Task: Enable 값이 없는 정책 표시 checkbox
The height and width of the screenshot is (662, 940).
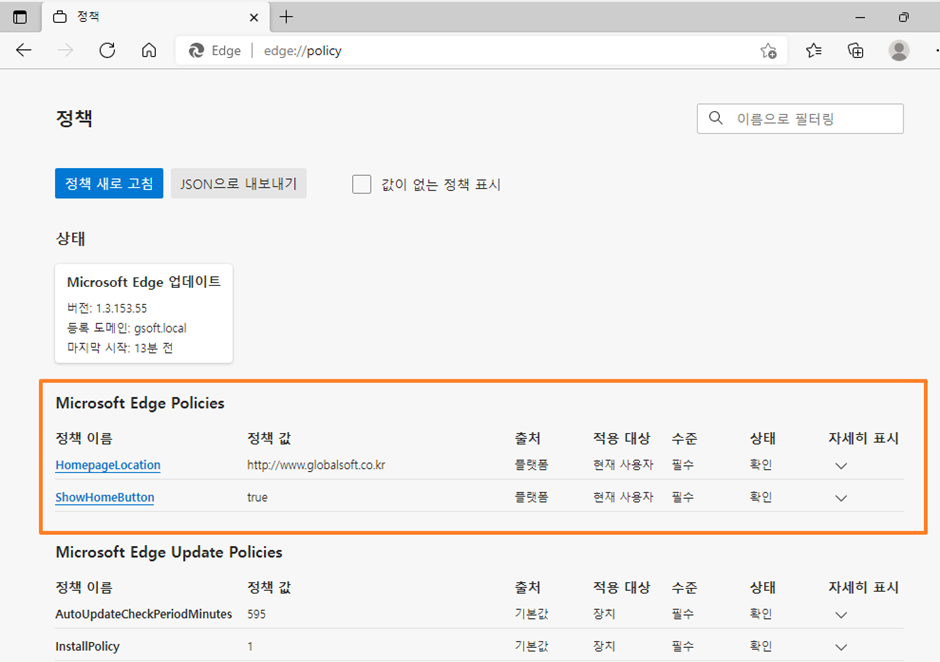Action: tap(361, 184)
